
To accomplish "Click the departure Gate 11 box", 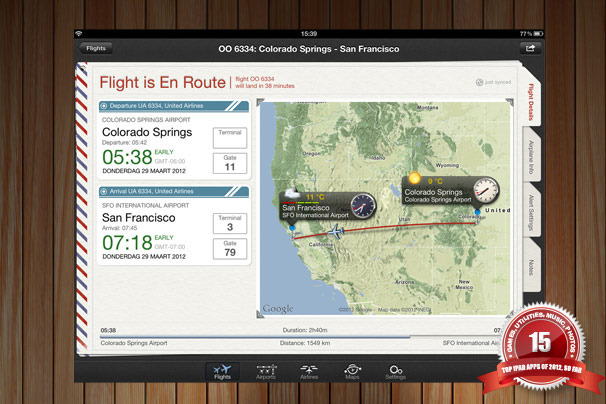I will point(230,163).
